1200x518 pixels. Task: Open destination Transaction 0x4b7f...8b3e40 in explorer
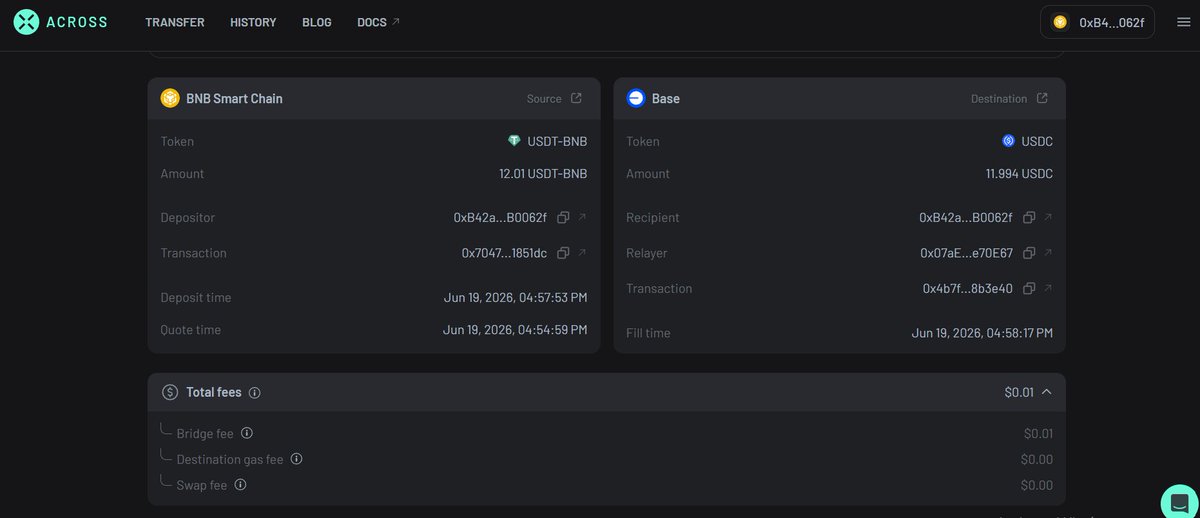pos(1048,288)
